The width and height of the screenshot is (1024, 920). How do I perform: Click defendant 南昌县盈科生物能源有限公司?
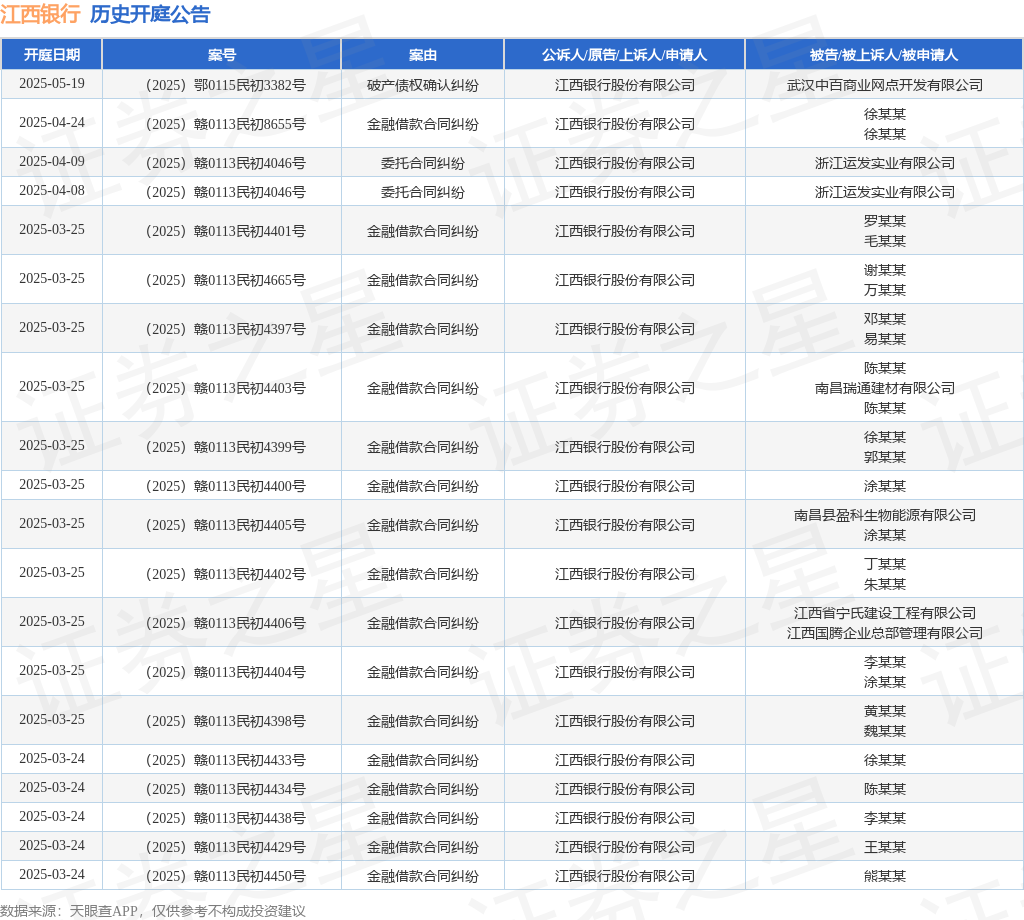884,515
